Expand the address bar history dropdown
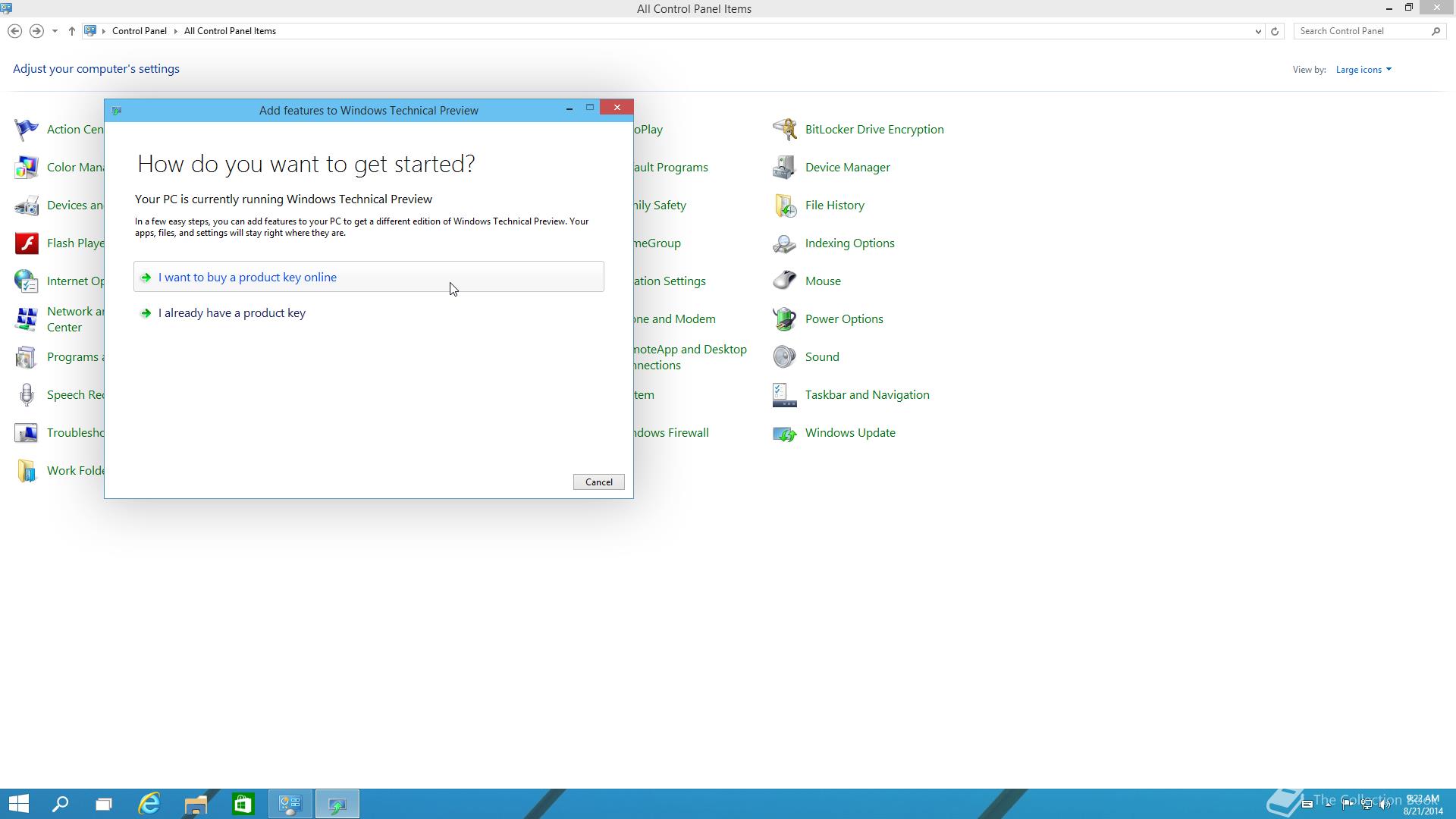 [1258, 31]
